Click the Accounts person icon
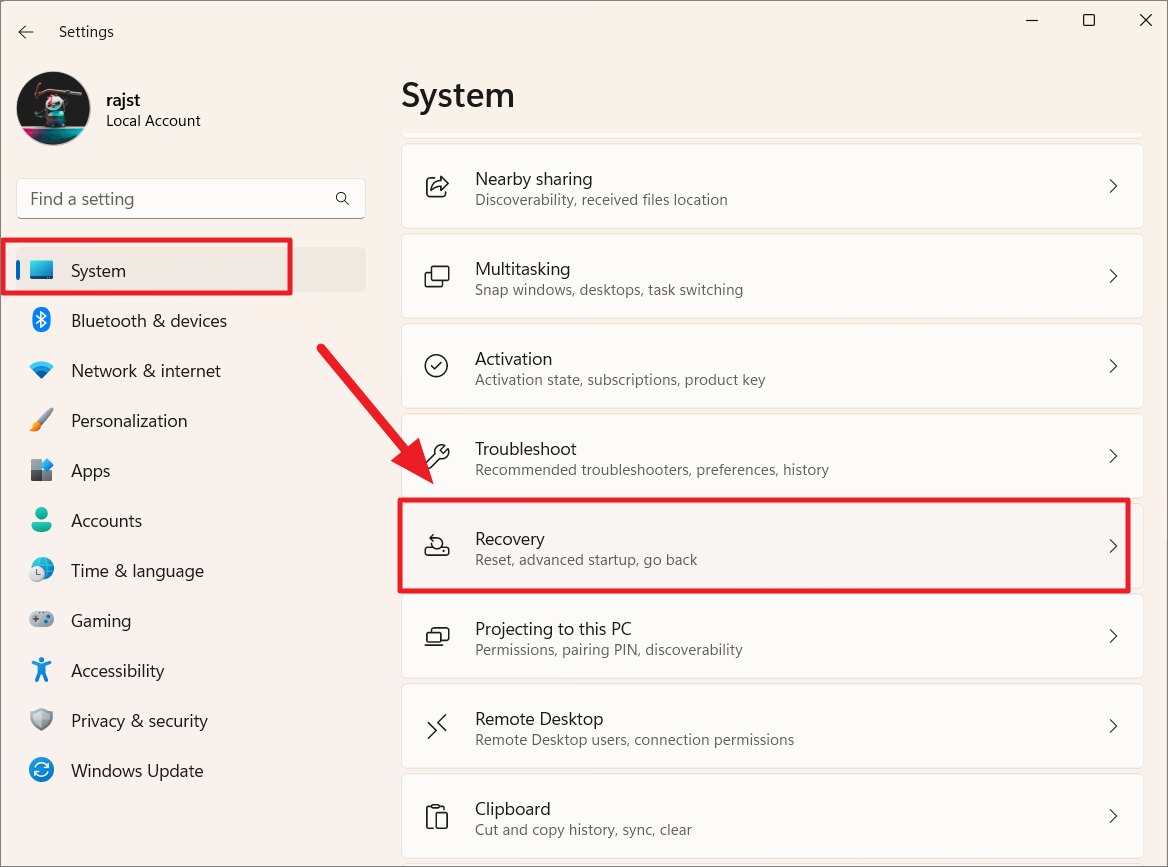1168x867 pixels. (42, 520)
